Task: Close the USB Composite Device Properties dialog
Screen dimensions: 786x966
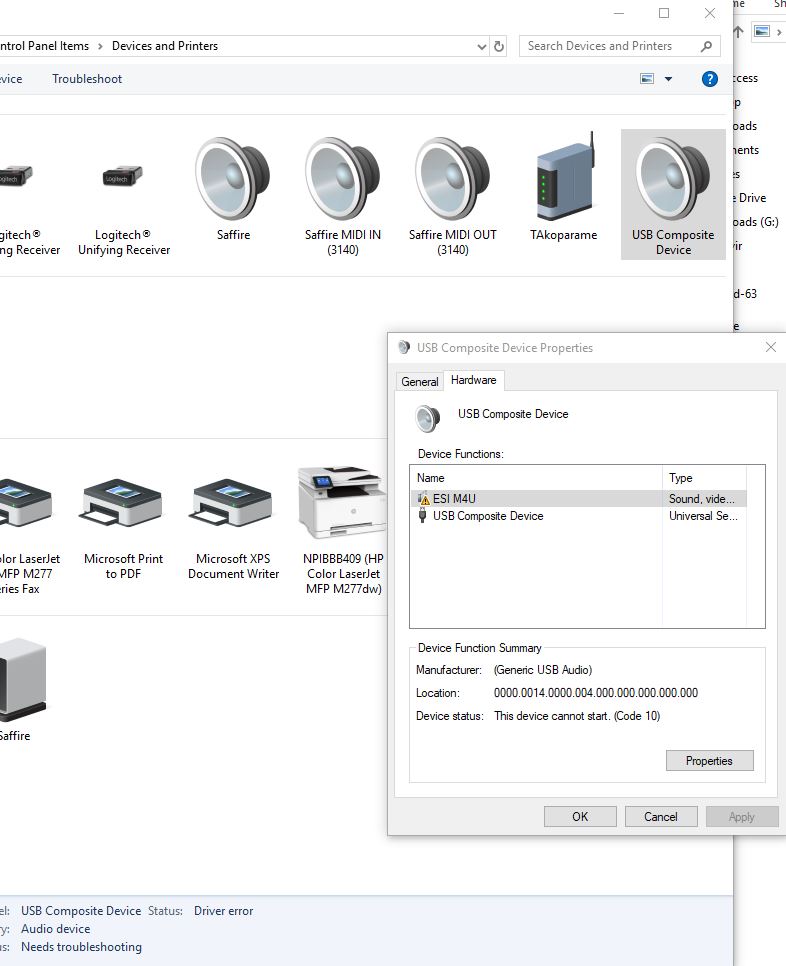Action: click(771, 347)
